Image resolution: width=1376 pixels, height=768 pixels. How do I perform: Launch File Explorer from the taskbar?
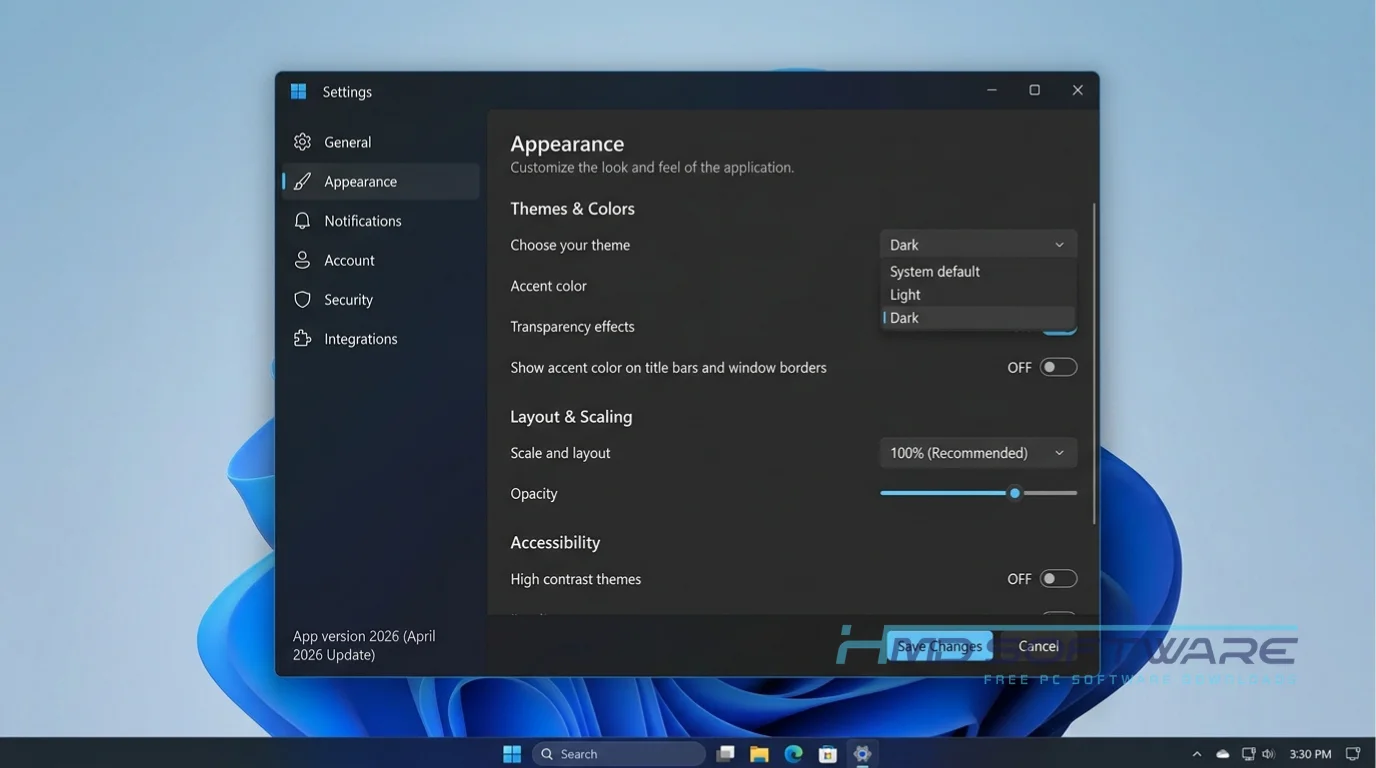coord(759,754)
